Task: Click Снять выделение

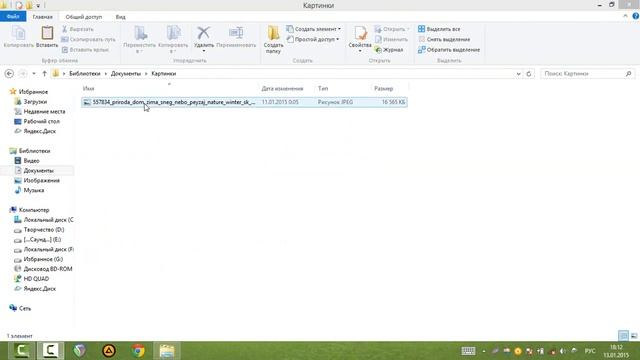Action: pyautogui.click(x=444, y=39)
